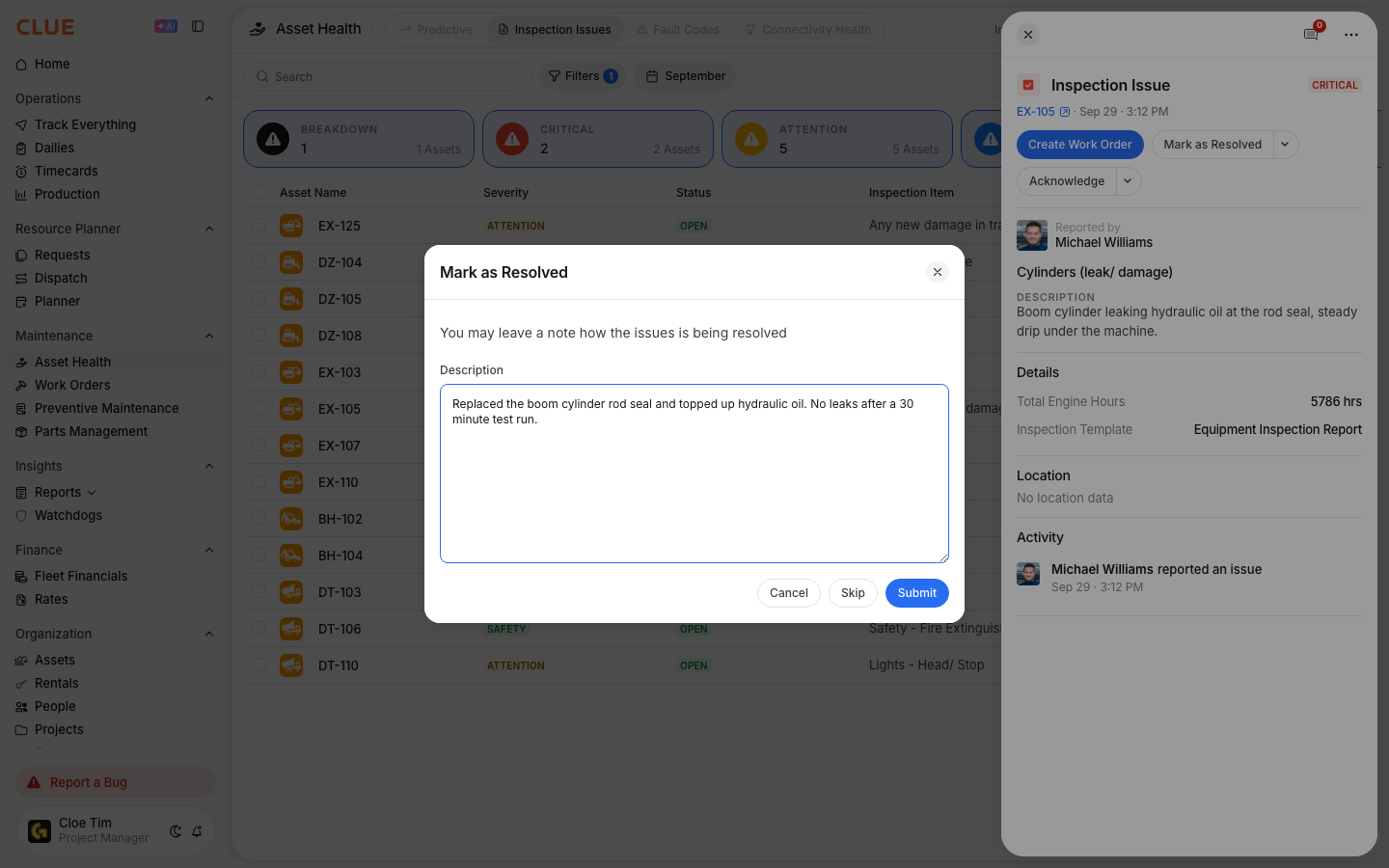
Task: Open Watchdogs in the sidebar
Action: 68,516
